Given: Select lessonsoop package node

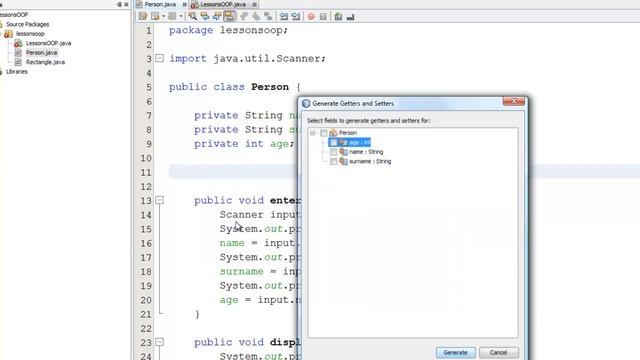Looking at the screenshot, I should click(x=30, y=33).
